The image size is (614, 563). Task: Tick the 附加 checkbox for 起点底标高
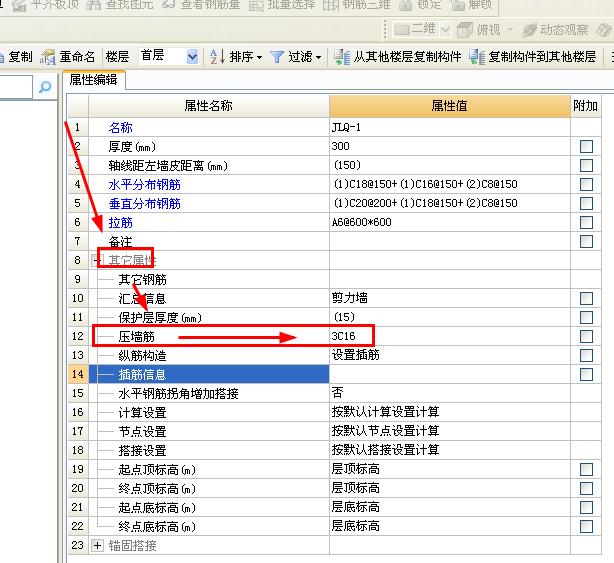(x=586, y=507)
